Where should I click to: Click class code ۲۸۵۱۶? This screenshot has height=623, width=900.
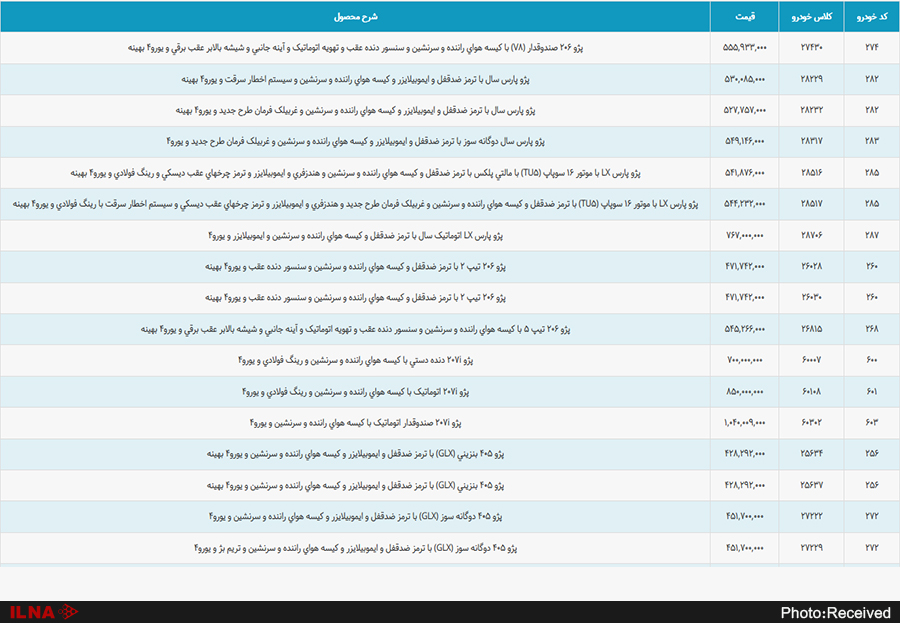812,173
